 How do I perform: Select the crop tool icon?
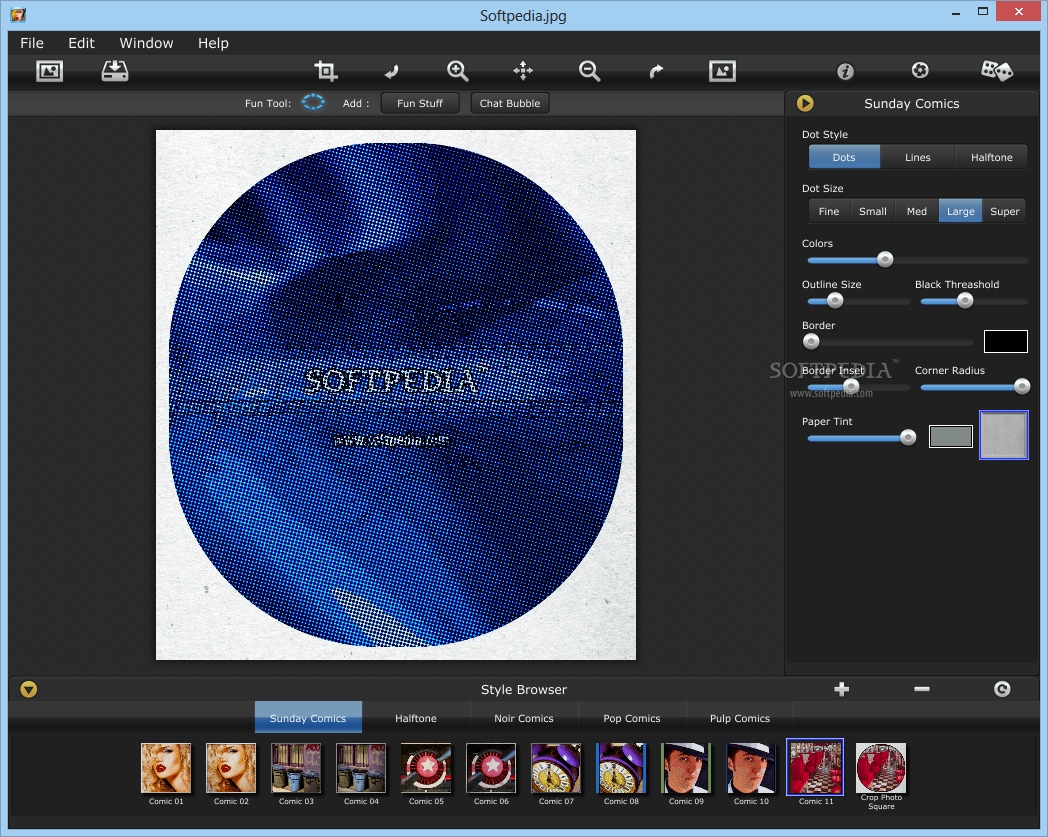pos(325,71)
